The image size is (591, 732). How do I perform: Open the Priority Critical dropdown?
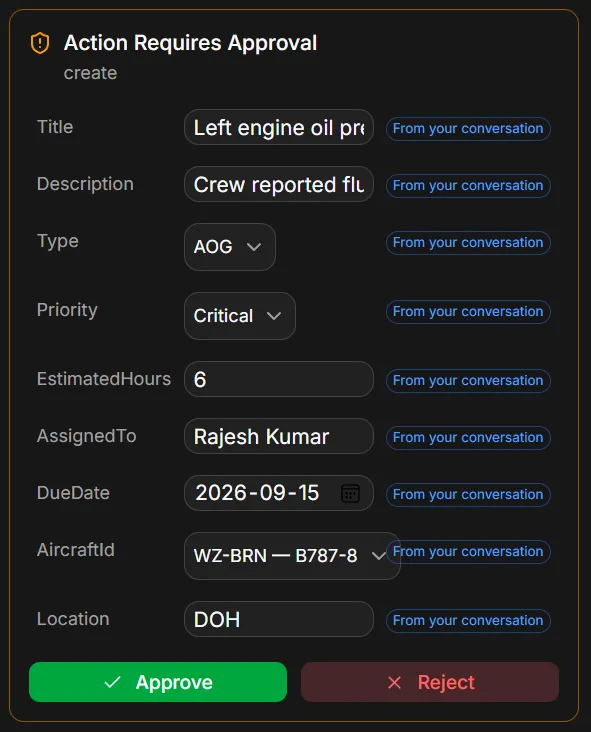pyautogui.click(x=239, y=316)
